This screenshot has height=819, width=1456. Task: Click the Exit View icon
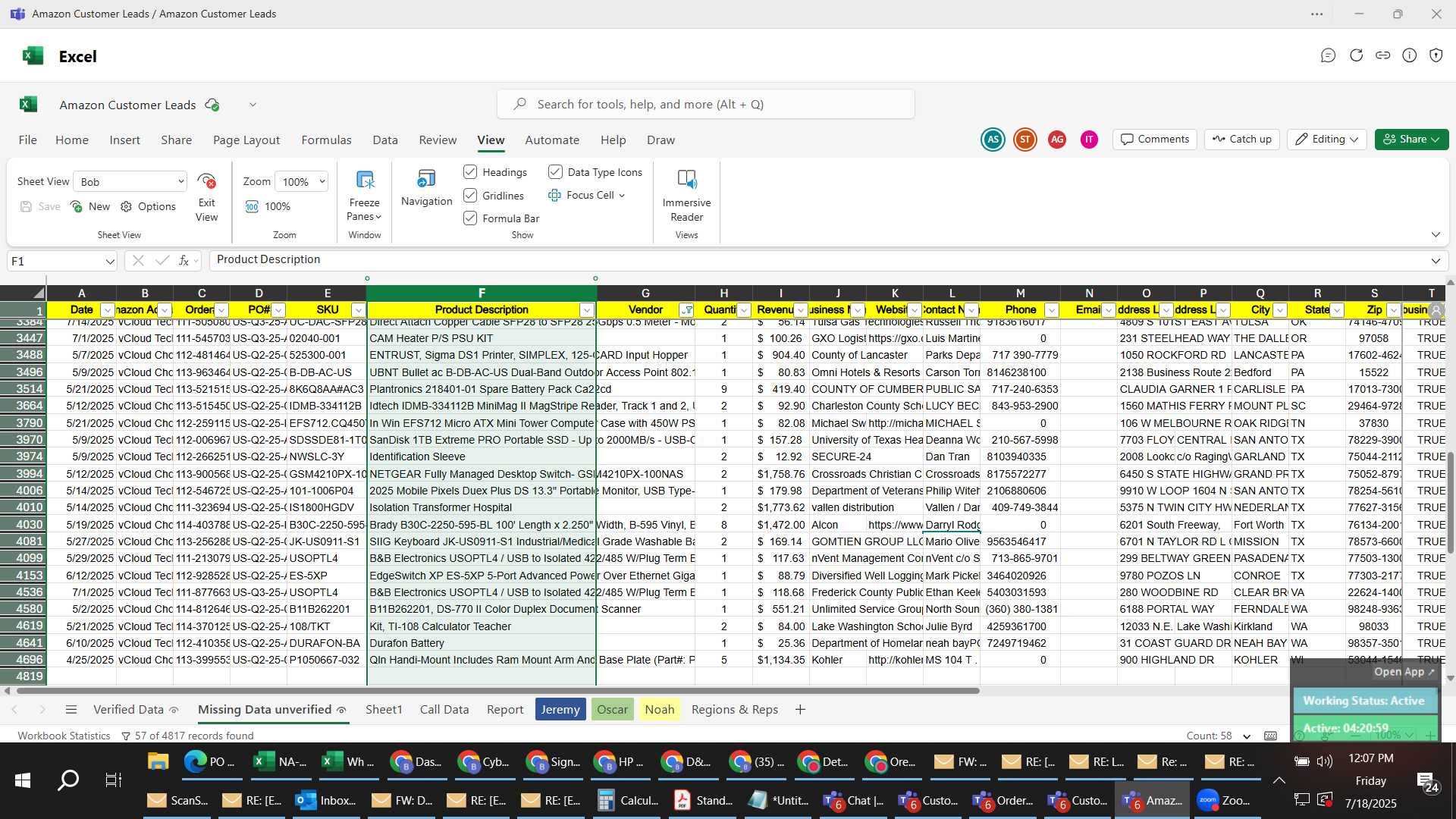tap(206, 181)
